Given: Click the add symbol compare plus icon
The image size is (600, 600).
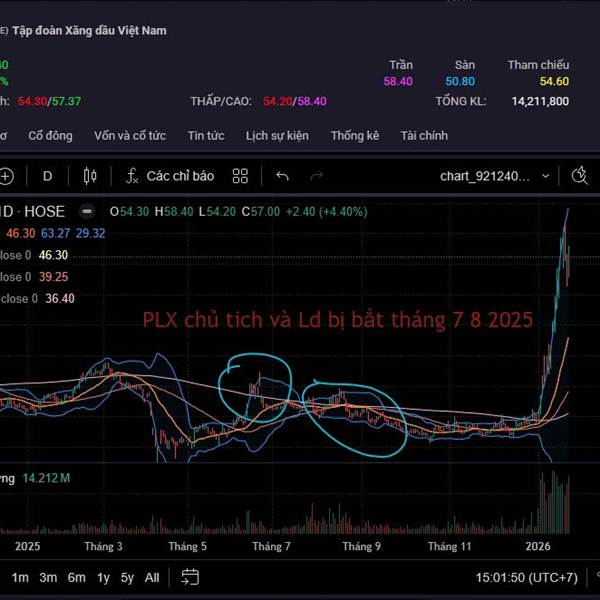Looking at the screenshot, I should [x=6, y=176].
